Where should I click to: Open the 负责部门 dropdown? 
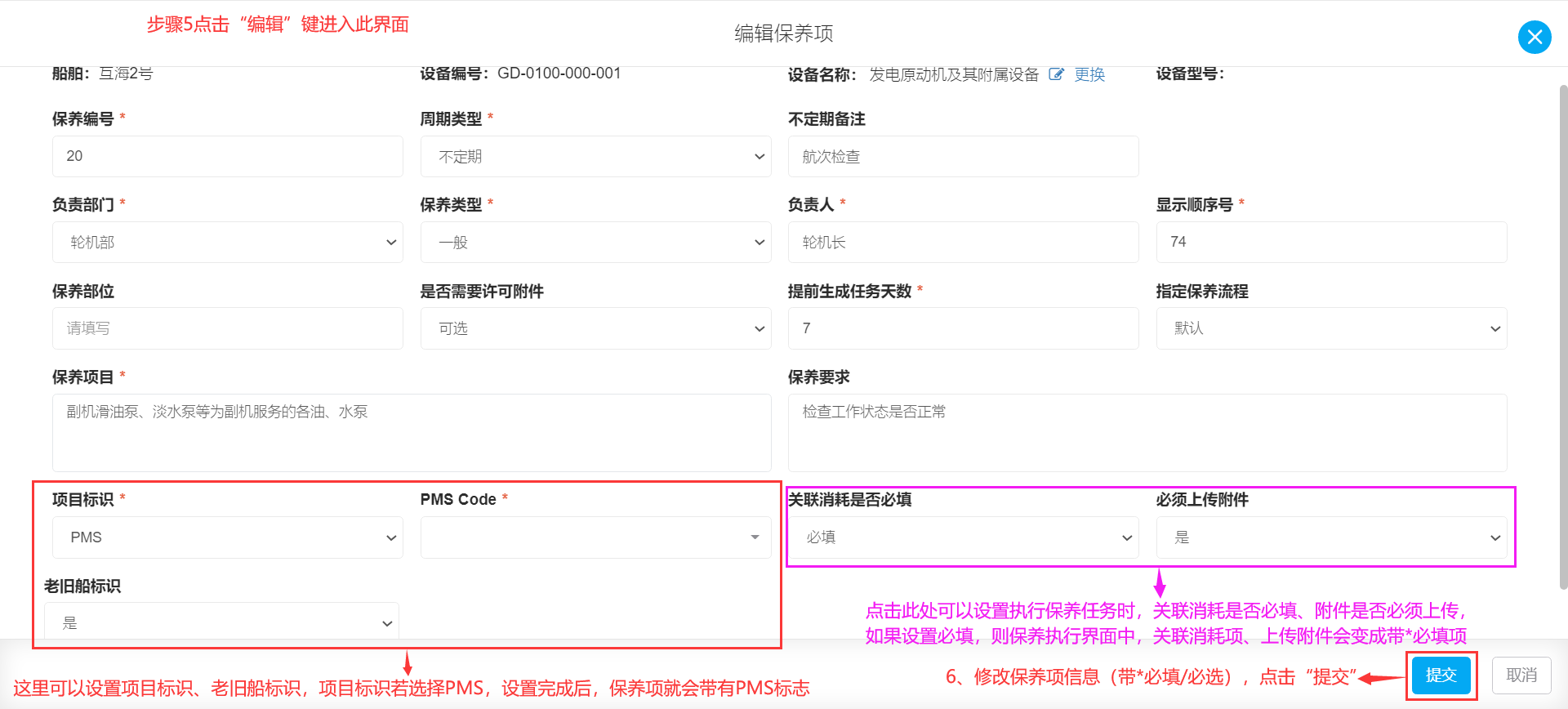point(228,242)
